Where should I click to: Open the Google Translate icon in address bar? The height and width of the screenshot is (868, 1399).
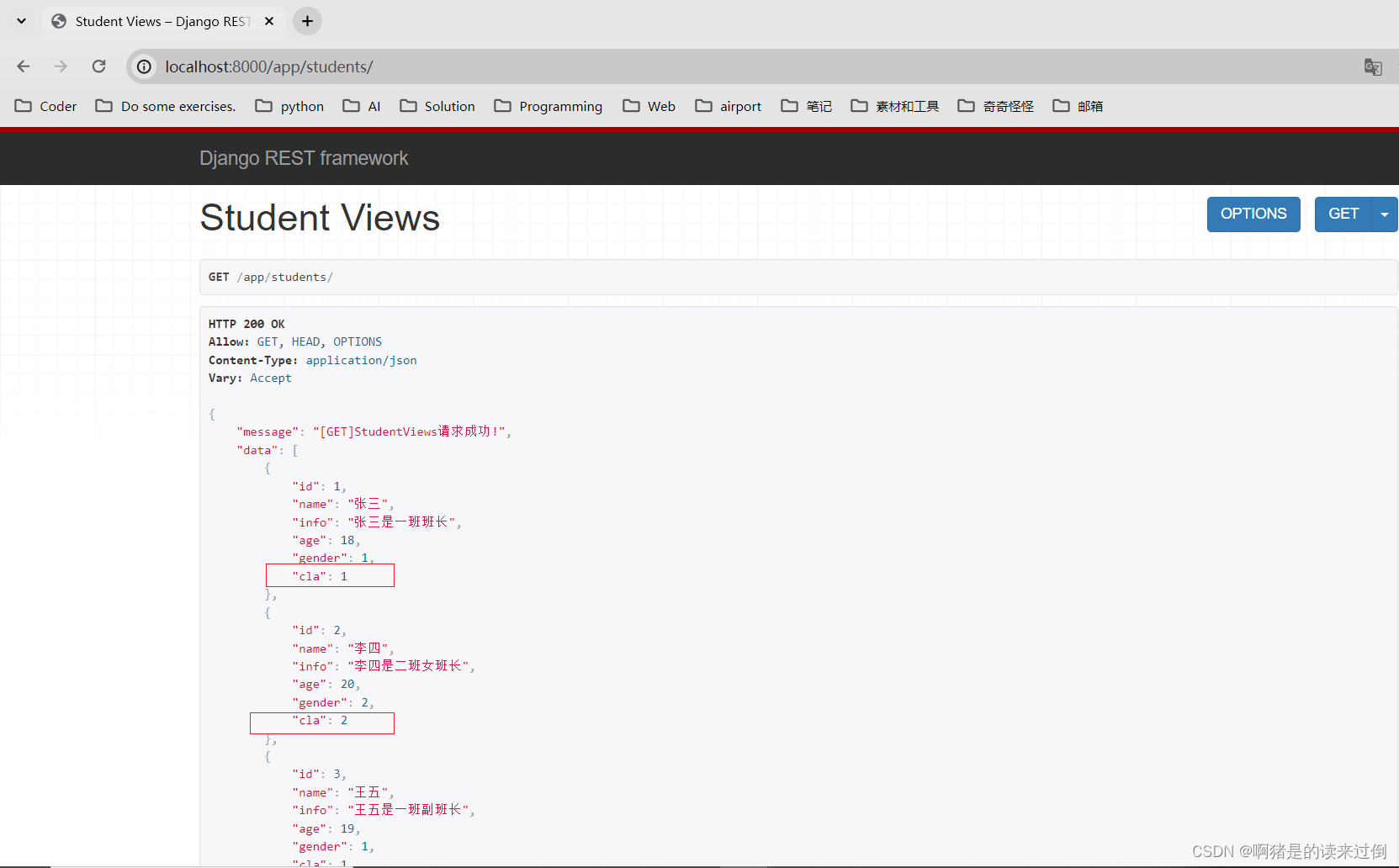click(1373, 66)
